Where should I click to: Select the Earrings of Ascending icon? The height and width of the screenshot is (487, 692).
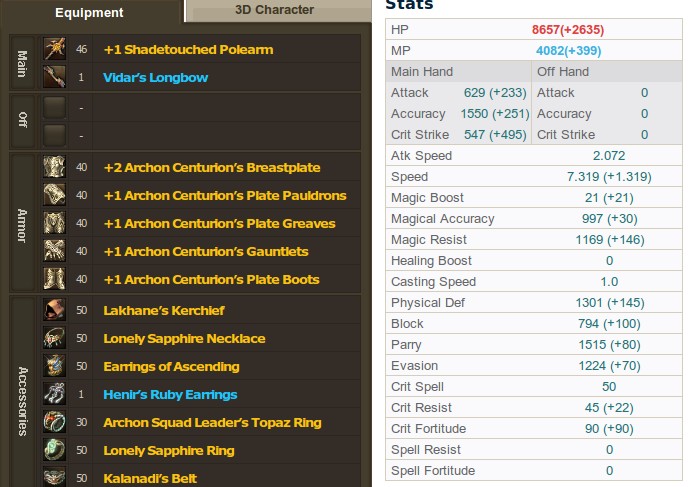point(55,366)
